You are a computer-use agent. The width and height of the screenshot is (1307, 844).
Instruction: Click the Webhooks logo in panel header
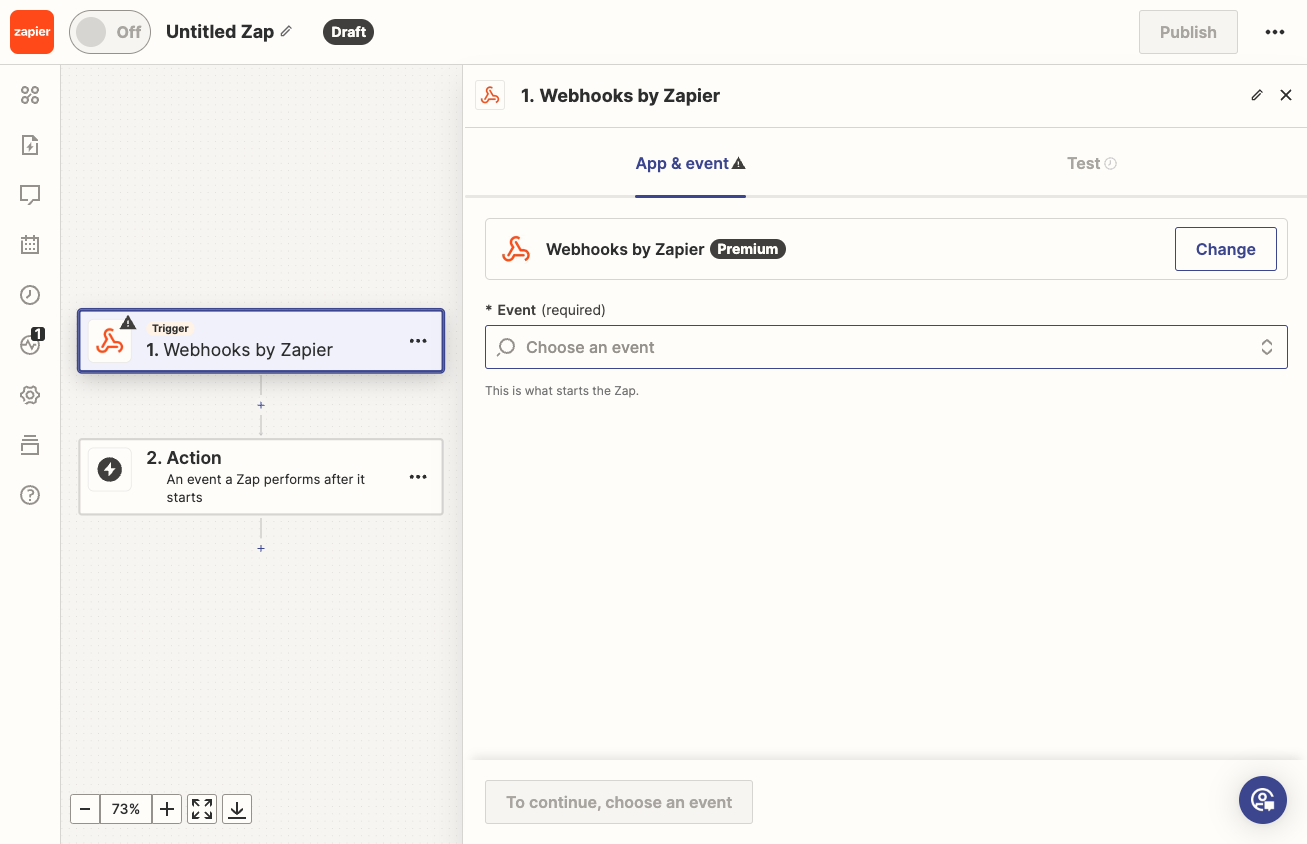(490, 95)
